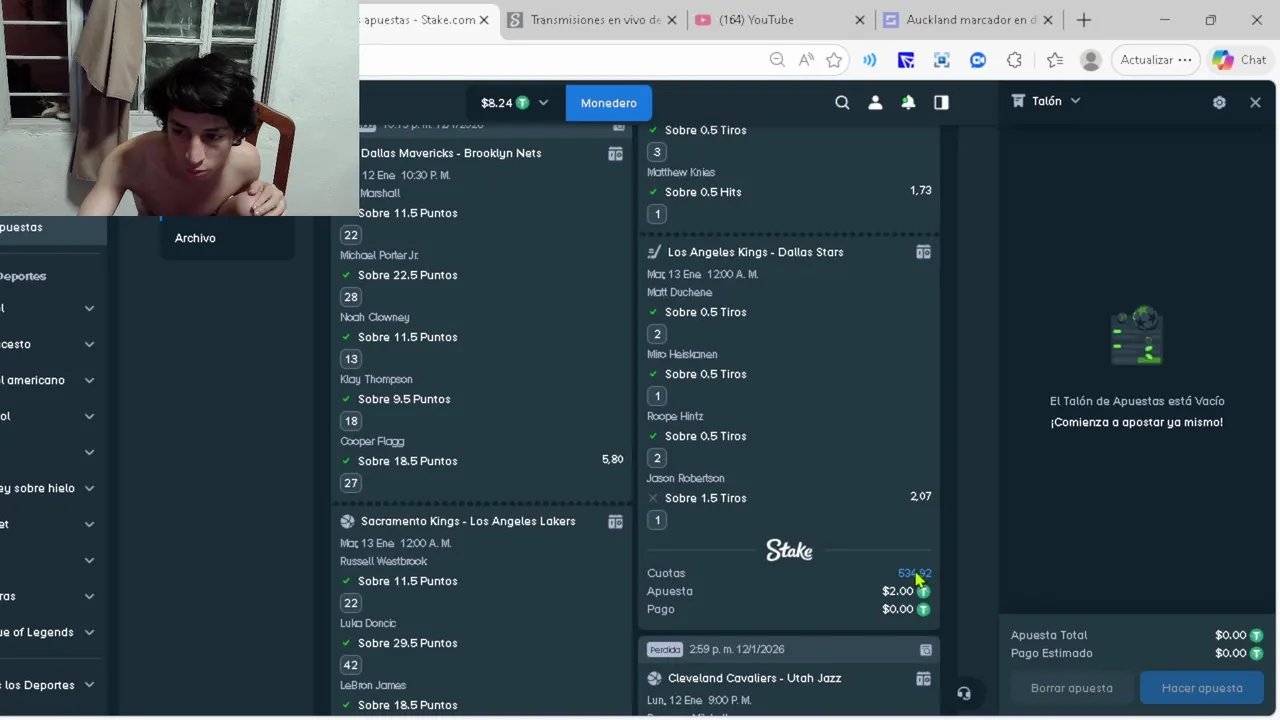Click the blue sound-wave extension icon
The height and width of the screenshot is (720, 1280).
(x=870, y=60)
